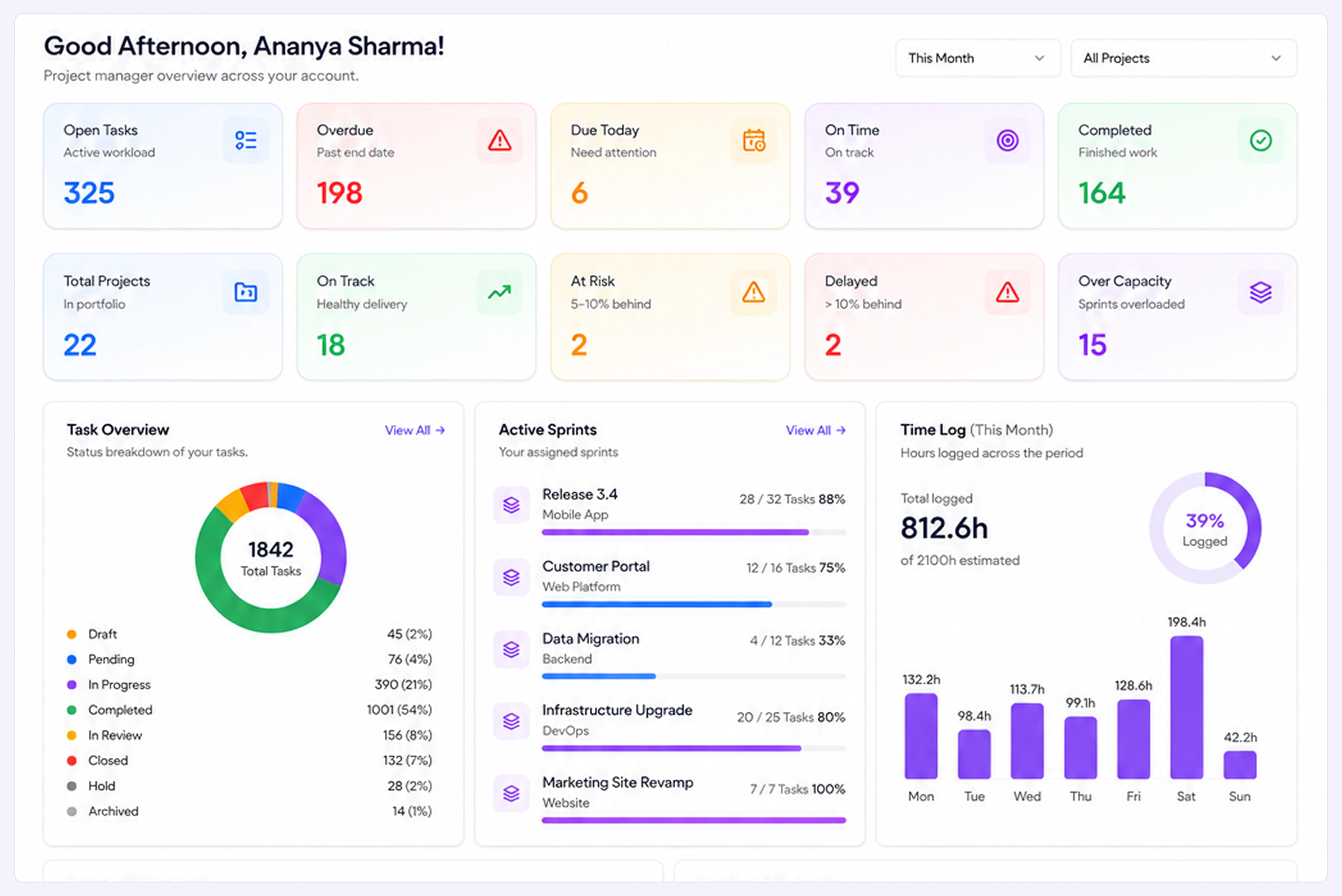Open the Data Migration sprint title
1342x896 pixels.
pos(590,639)
